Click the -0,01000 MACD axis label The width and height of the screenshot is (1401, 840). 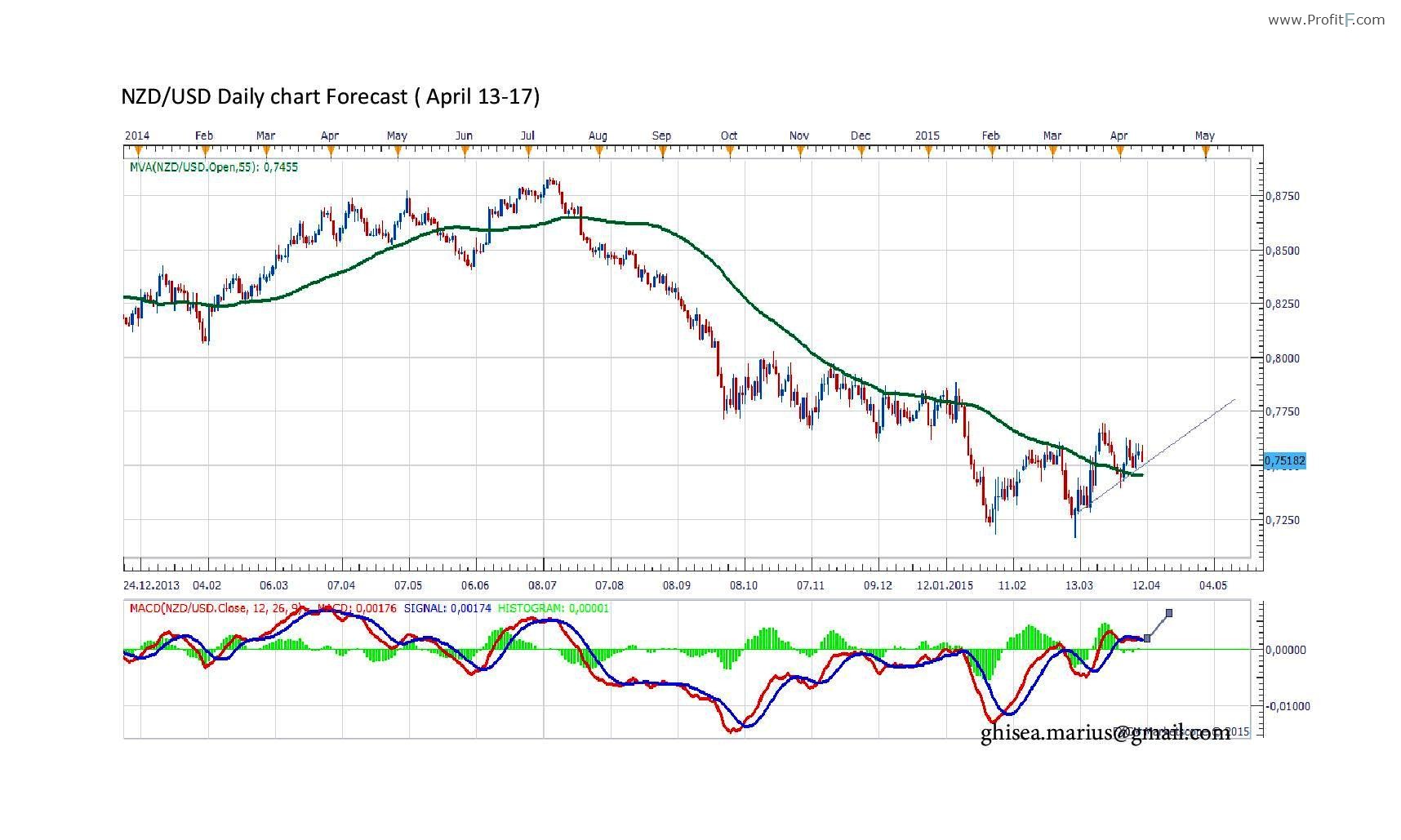pyautogui.click(x=1288, y=706)
